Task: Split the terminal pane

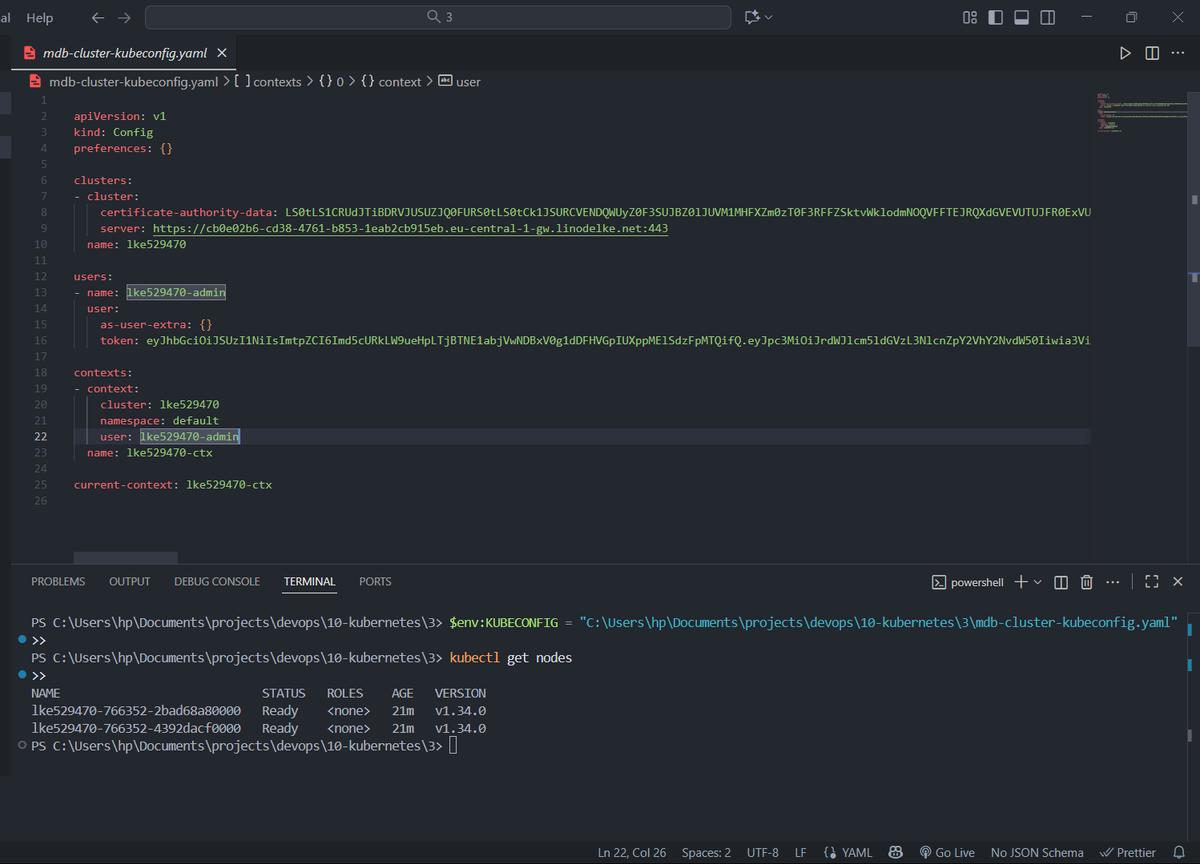Action: pos(1061,582)
